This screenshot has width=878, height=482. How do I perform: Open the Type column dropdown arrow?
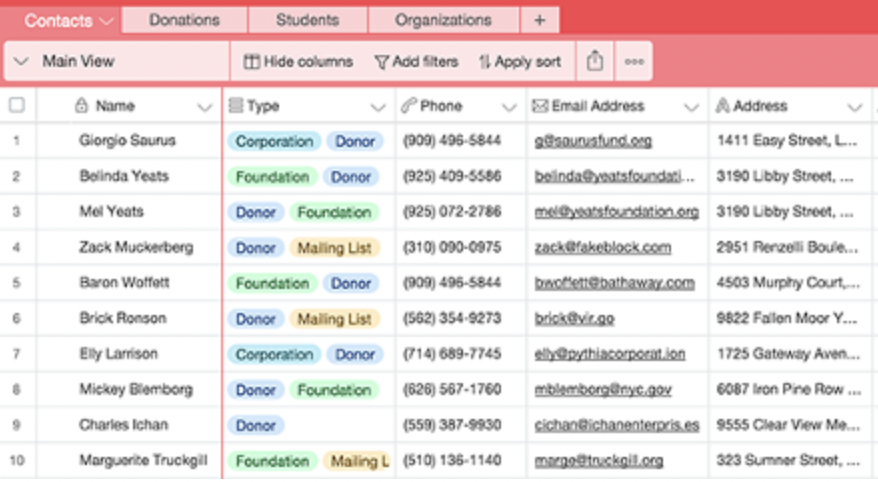coord(378,107)
